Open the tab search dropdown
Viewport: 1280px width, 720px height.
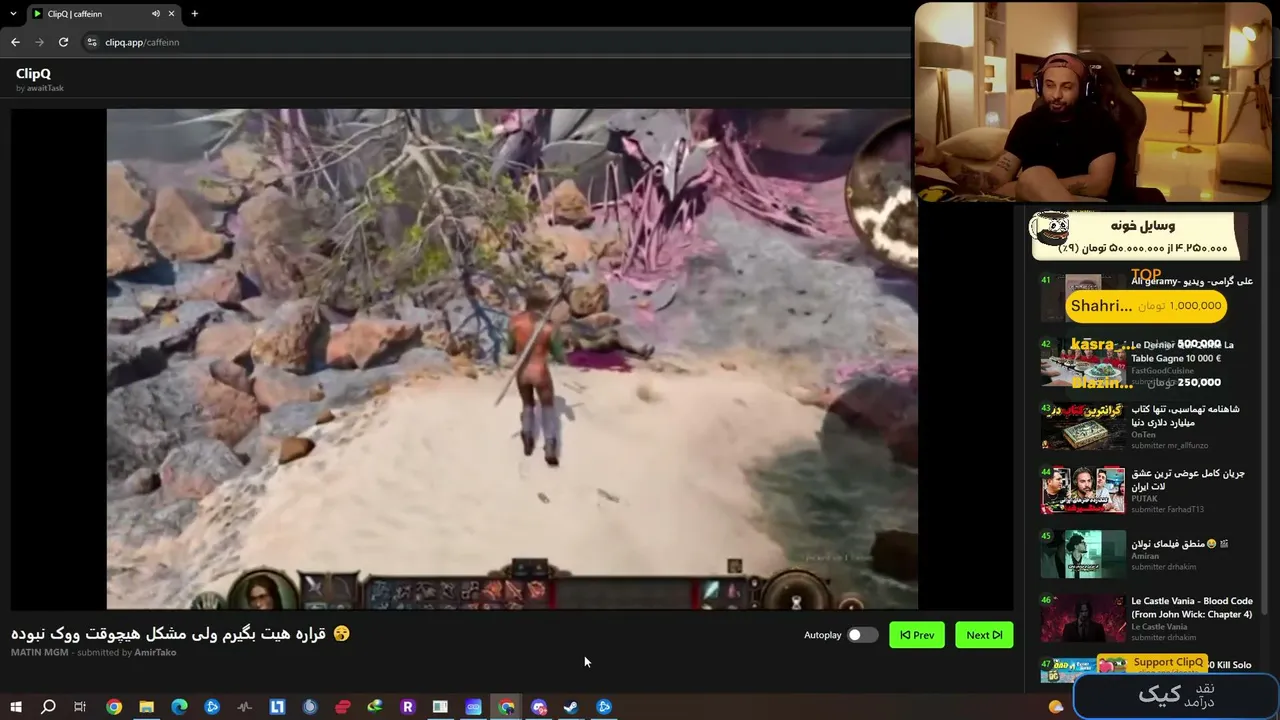[x=13, y=14]
